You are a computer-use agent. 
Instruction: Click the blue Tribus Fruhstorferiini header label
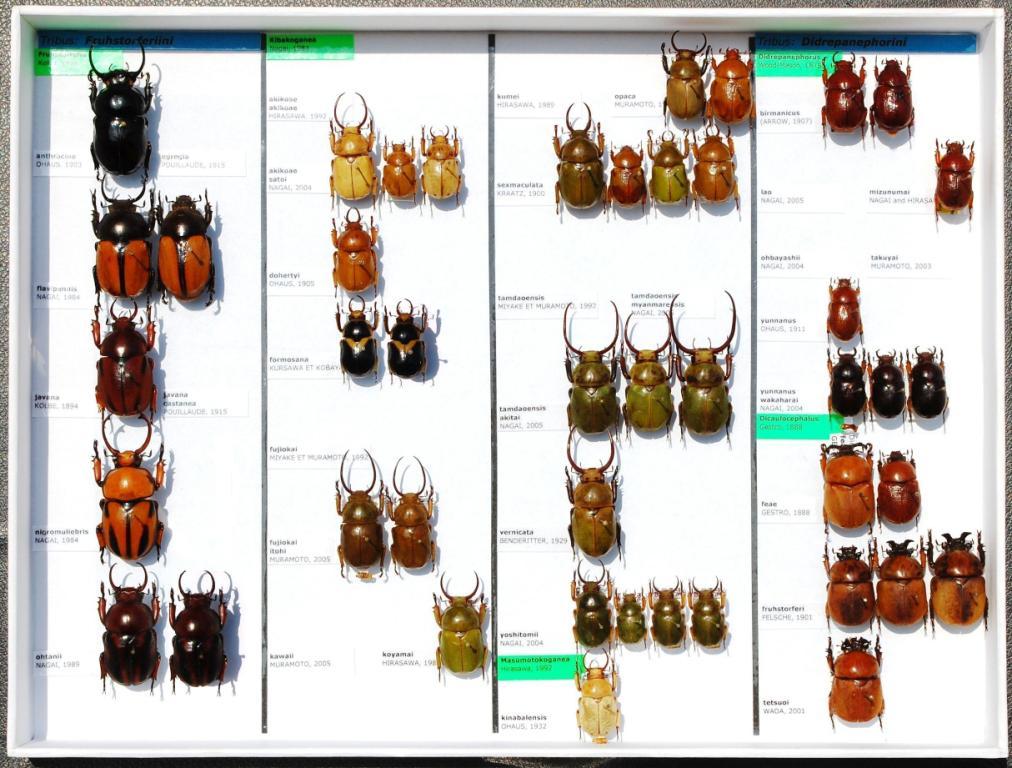coord(148,41)
